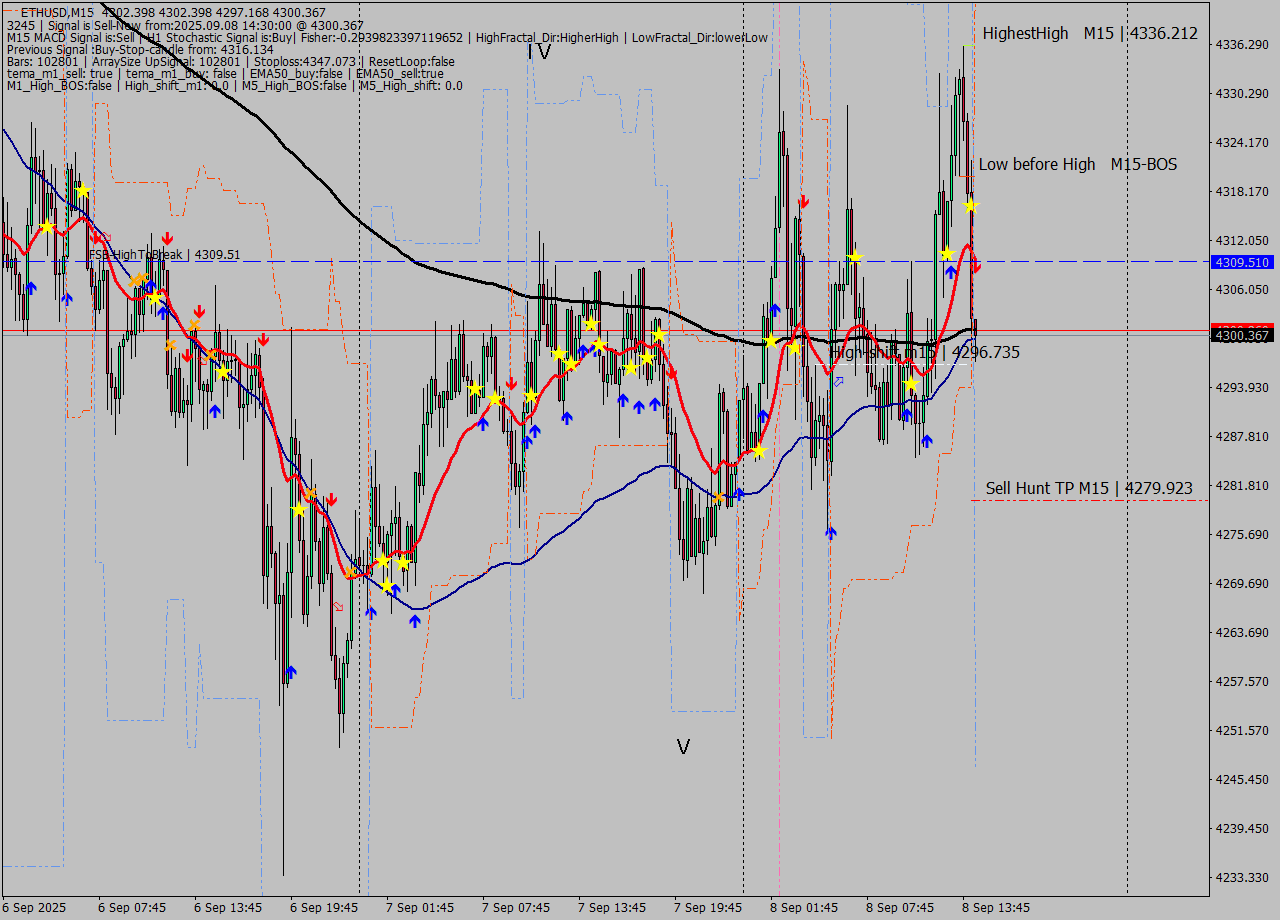Click the blue up arrow at the 6 Sep low
The width and height of the screenshot is (1280, 920).
[290, 672]
